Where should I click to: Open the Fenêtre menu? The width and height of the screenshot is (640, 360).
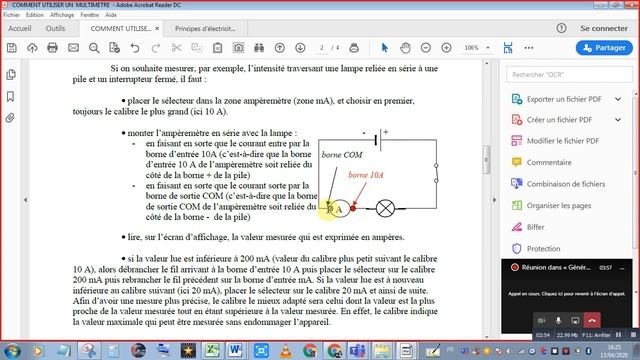point(89,15)
